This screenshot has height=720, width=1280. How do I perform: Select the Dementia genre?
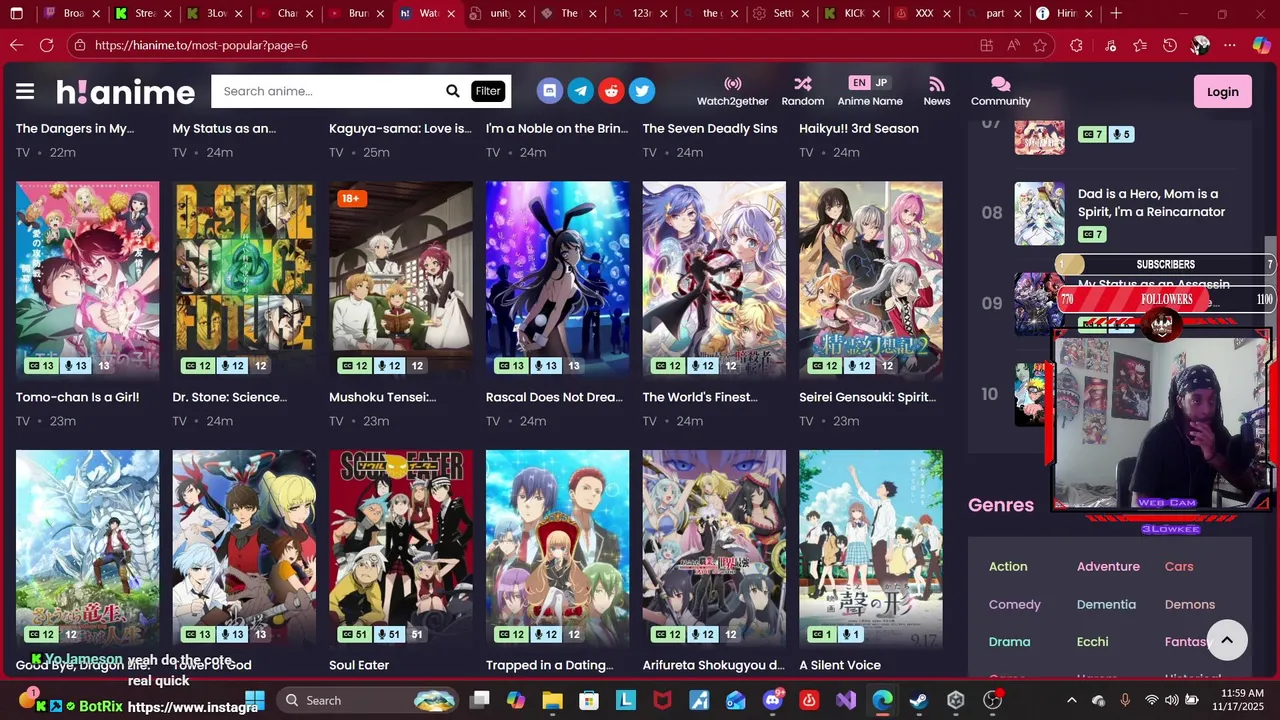tap(1106, 604)
